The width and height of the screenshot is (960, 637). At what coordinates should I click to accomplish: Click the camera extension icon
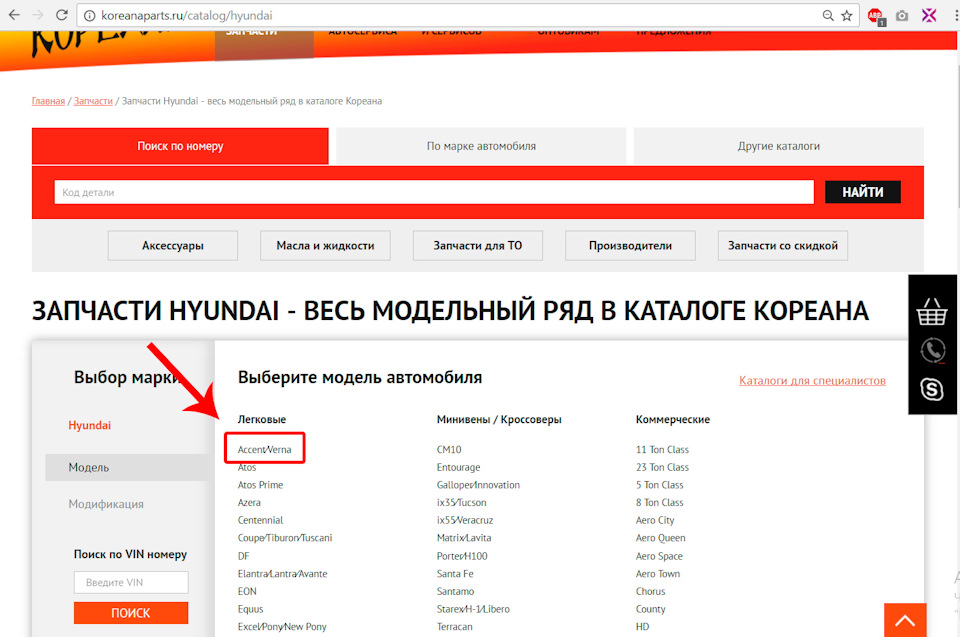point(902,16)
